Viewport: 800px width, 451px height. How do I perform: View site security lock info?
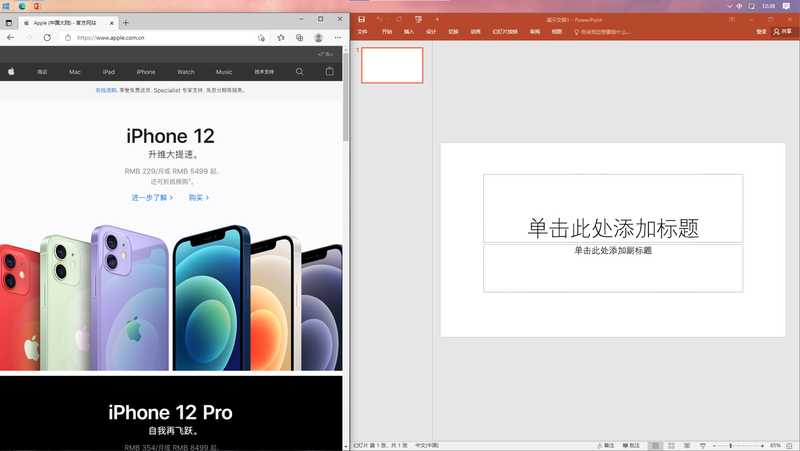click(68, 38)
